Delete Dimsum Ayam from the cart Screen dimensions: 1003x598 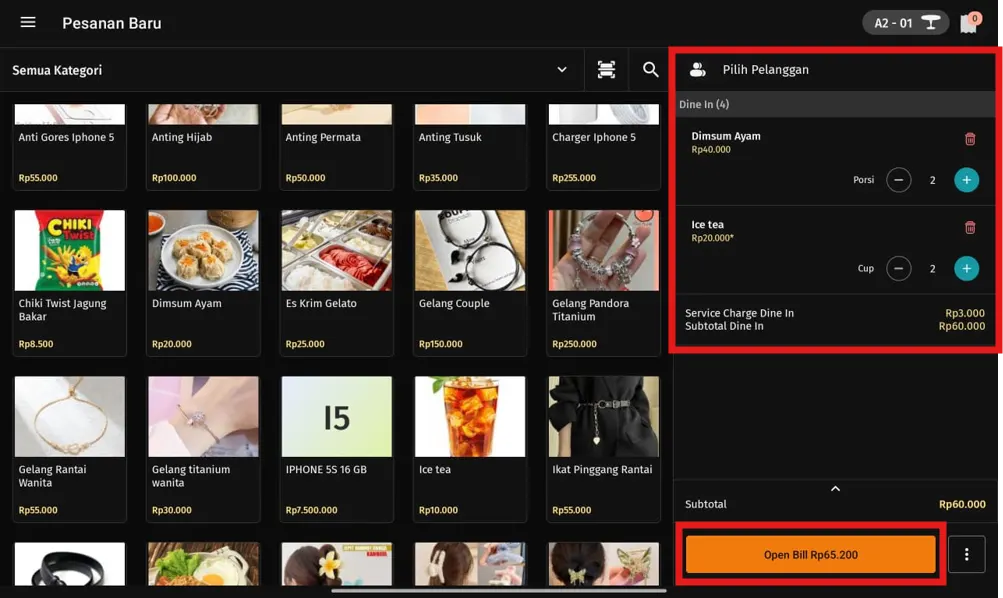[x=969, y=139]
